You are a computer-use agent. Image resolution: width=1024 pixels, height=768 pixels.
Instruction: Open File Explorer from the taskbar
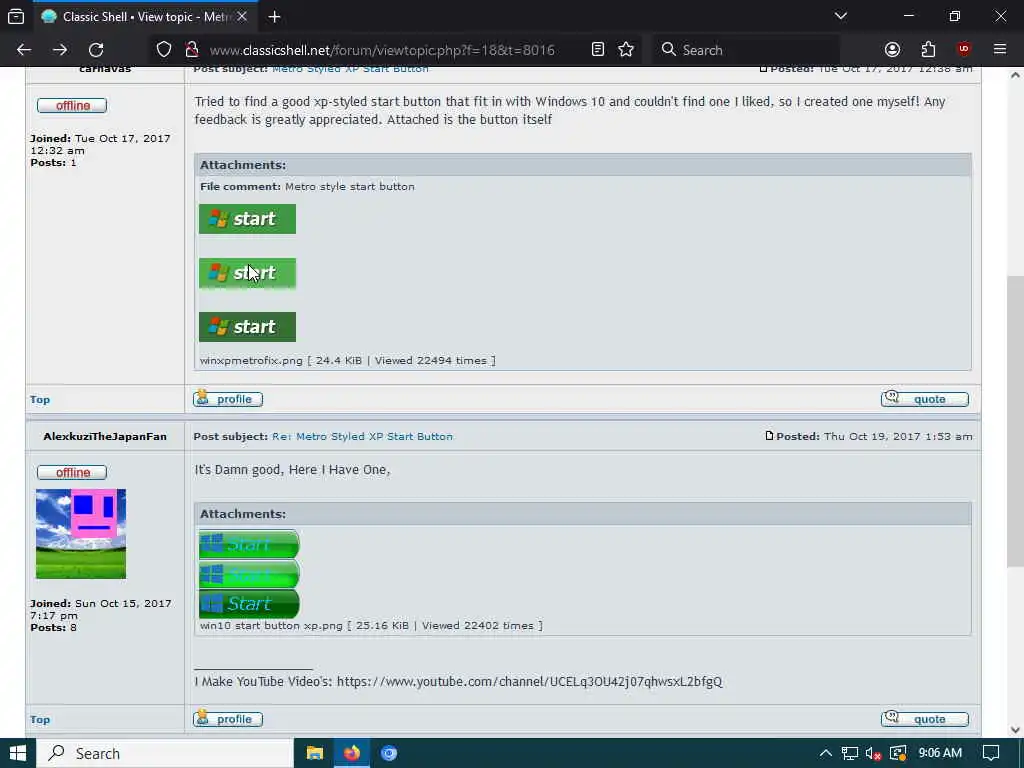(x=315, y=754)
